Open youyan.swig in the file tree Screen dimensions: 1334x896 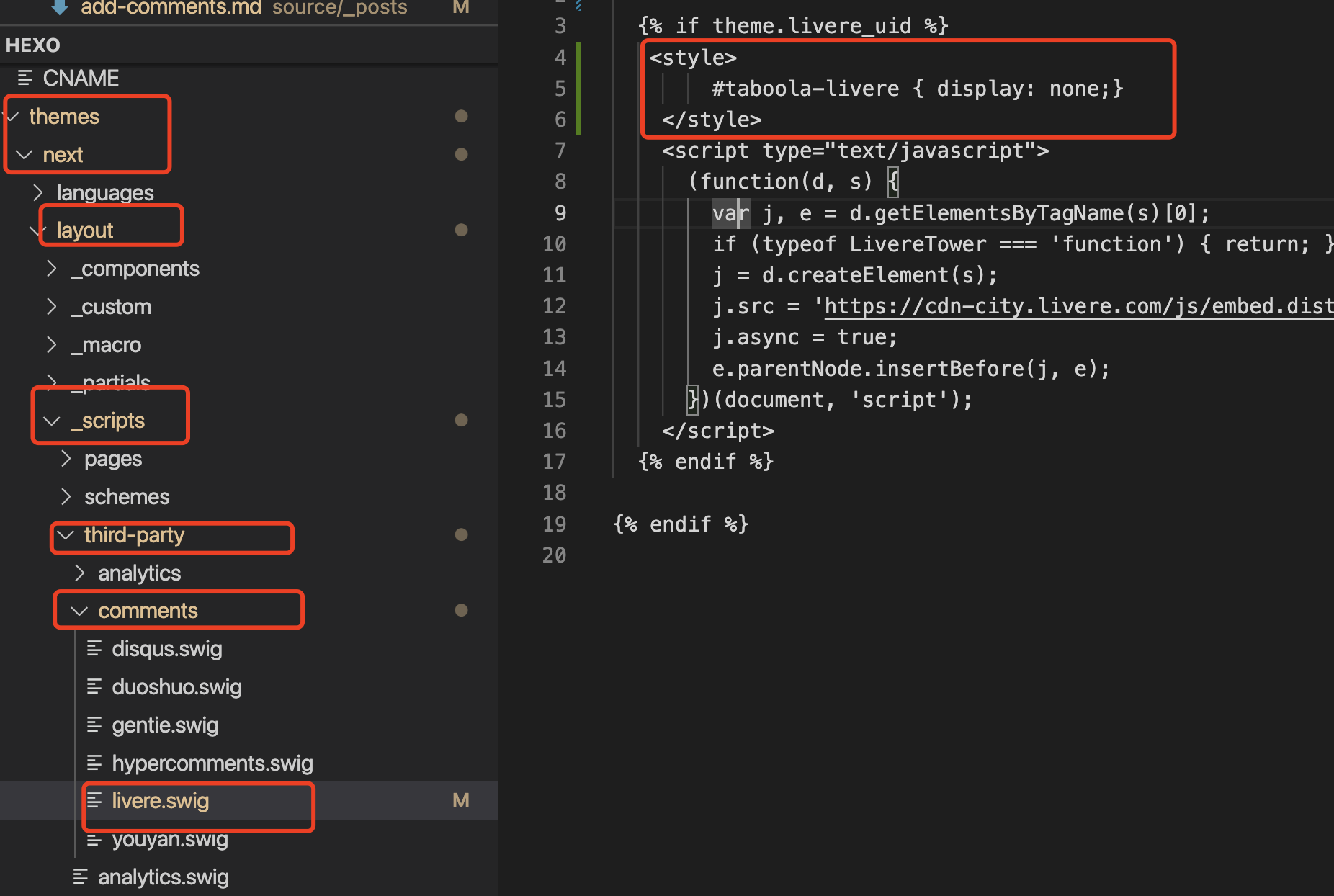click(x=169, y=840)
